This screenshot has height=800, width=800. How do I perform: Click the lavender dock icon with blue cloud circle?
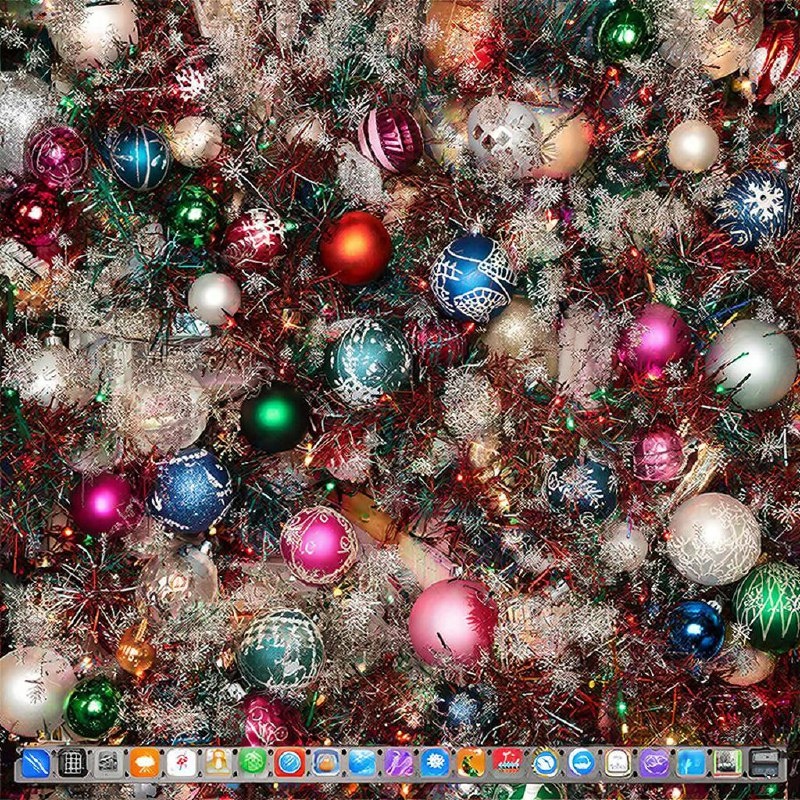tap(582, 763)
